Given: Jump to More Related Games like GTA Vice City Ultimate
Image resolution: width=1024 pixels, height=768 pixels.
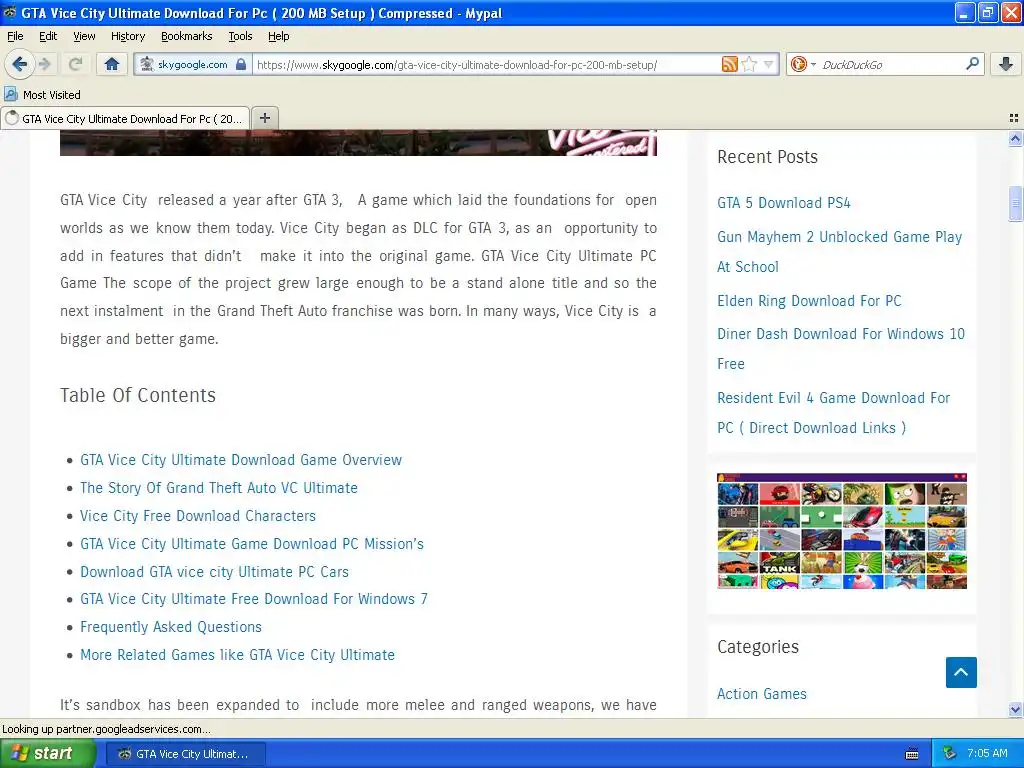Looking at the screenshot, I should coord(238,654).
